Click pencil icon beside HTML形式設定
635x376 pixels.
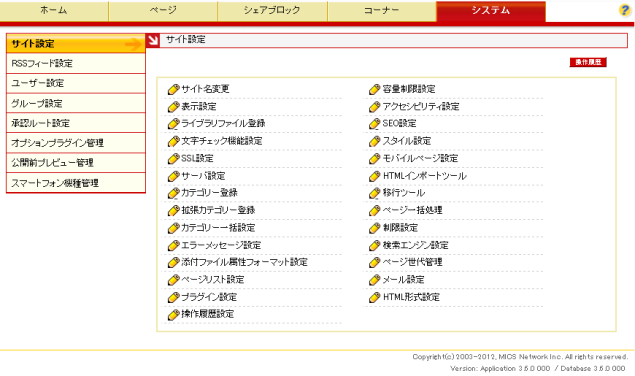pyautogui.click(x=375, y=297)
